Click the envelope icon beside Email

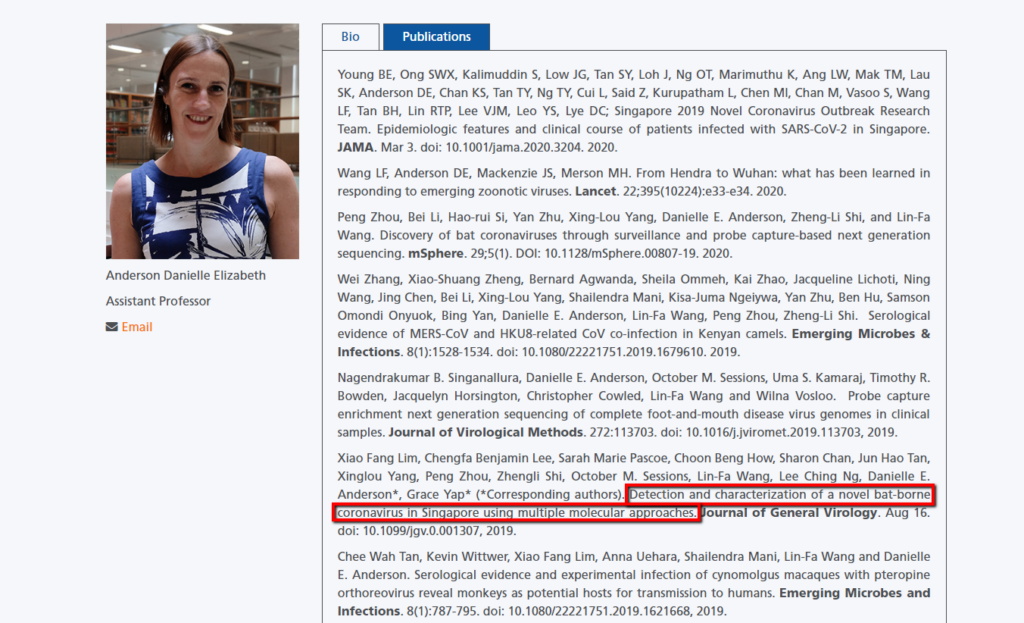(112, 327)
